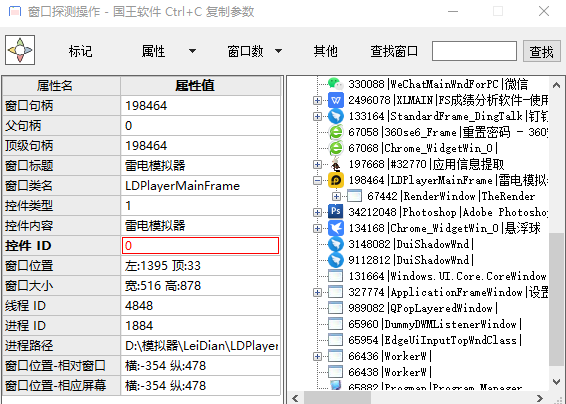The height and width of the screenshot is (404, 566).
Task: Open the 窗口数 dropdown arrow
Action: 278,51
